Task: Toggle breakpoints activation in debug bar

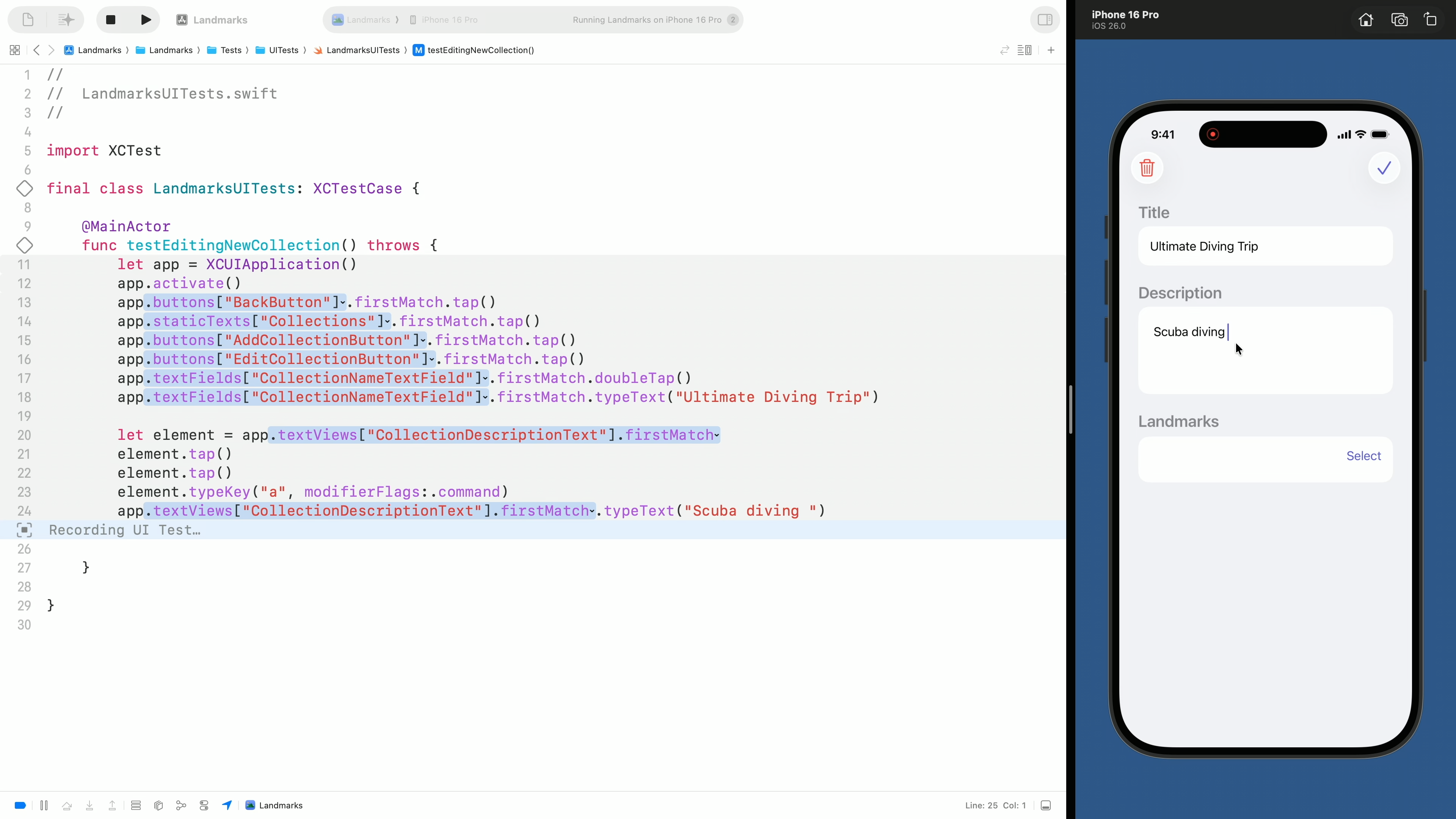Action: tap(20, 805)
